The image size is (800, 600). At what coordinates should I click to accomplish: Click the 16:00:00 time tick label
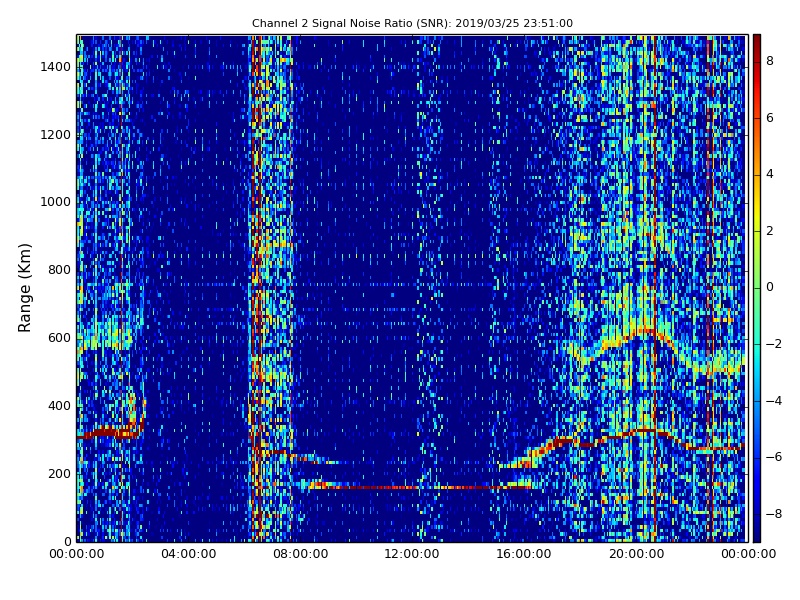click(524, 554)
